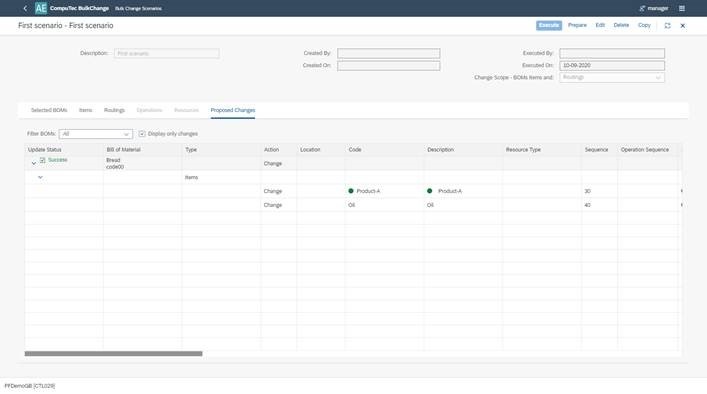Close the First scenario page

(683, 26)
